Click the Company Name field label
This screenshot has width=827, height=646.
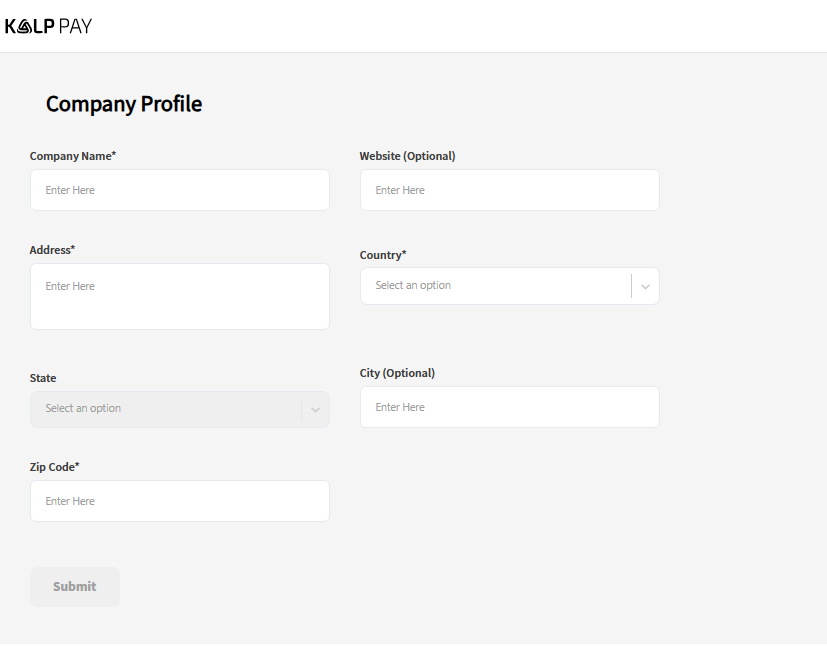point(73,156)
